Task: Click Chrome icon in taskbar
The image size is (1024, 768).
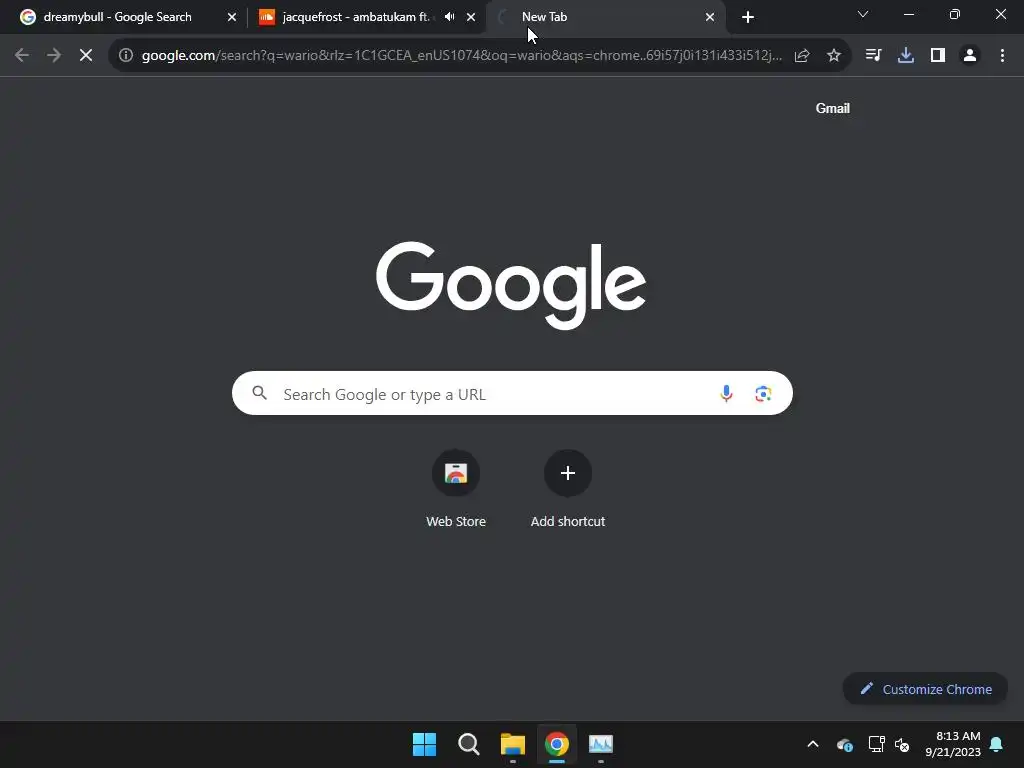Action: coord(557,744)
